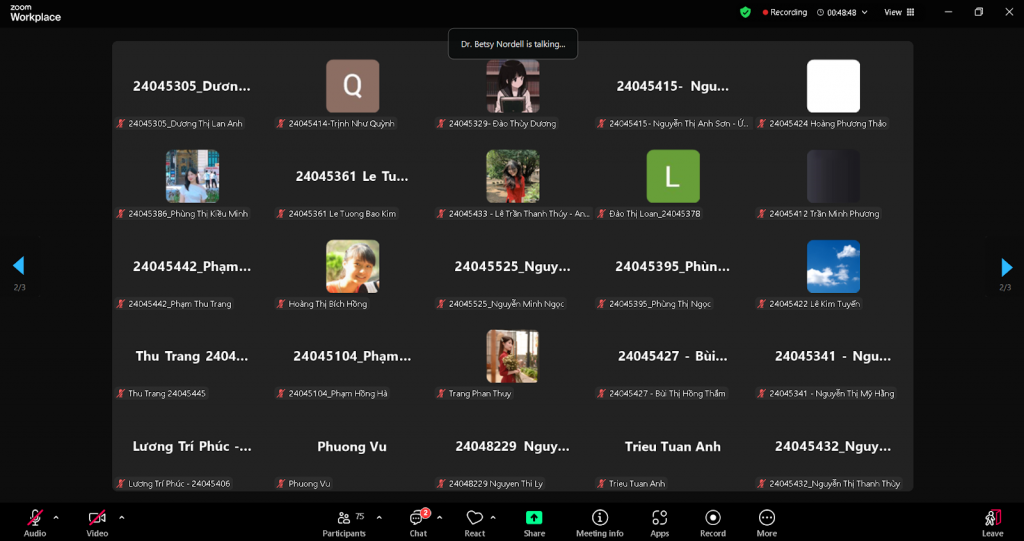Go to next gallery page arrow
Image resolution: width=1024 pixels, height=541 pixels.
click(x=1006, y=267)
